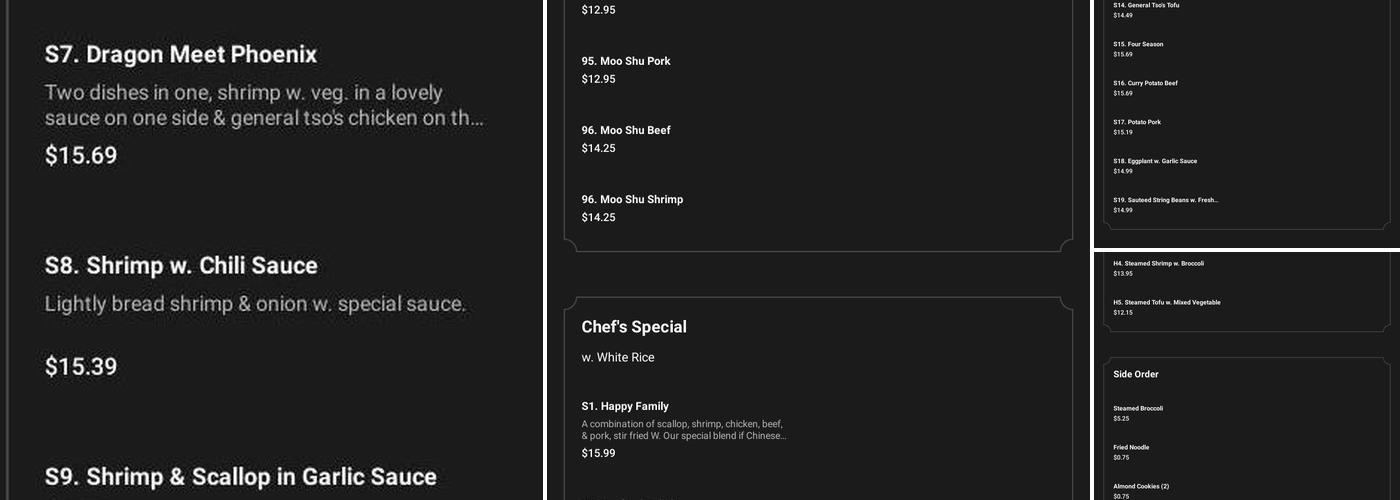Add the Steamed Broccoli side order
This screenshot has width=1400, height=500.
(1138, 408)
